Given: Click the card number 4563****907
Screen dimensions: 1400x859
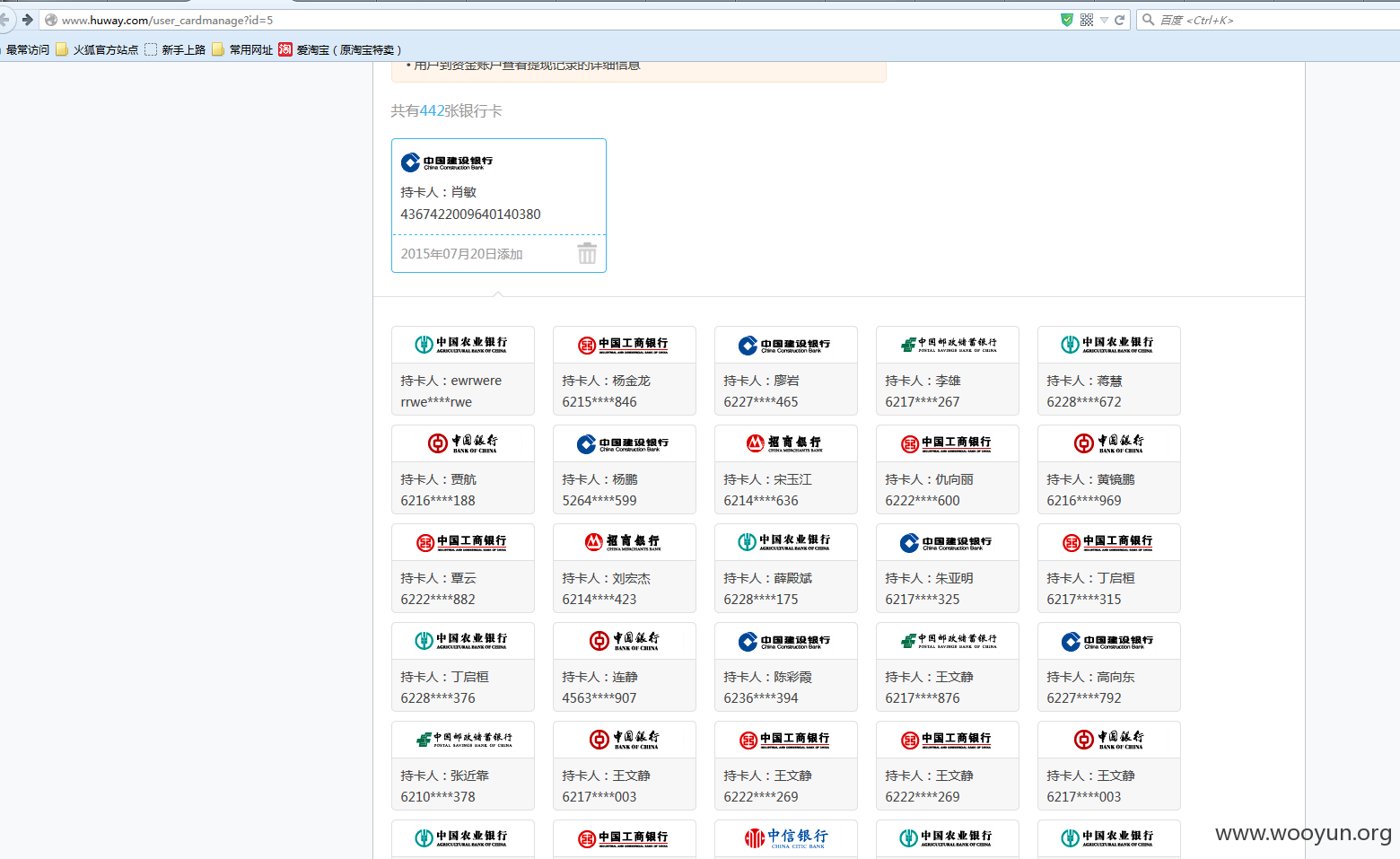Looking at the screenshot, I should point(599,698).
